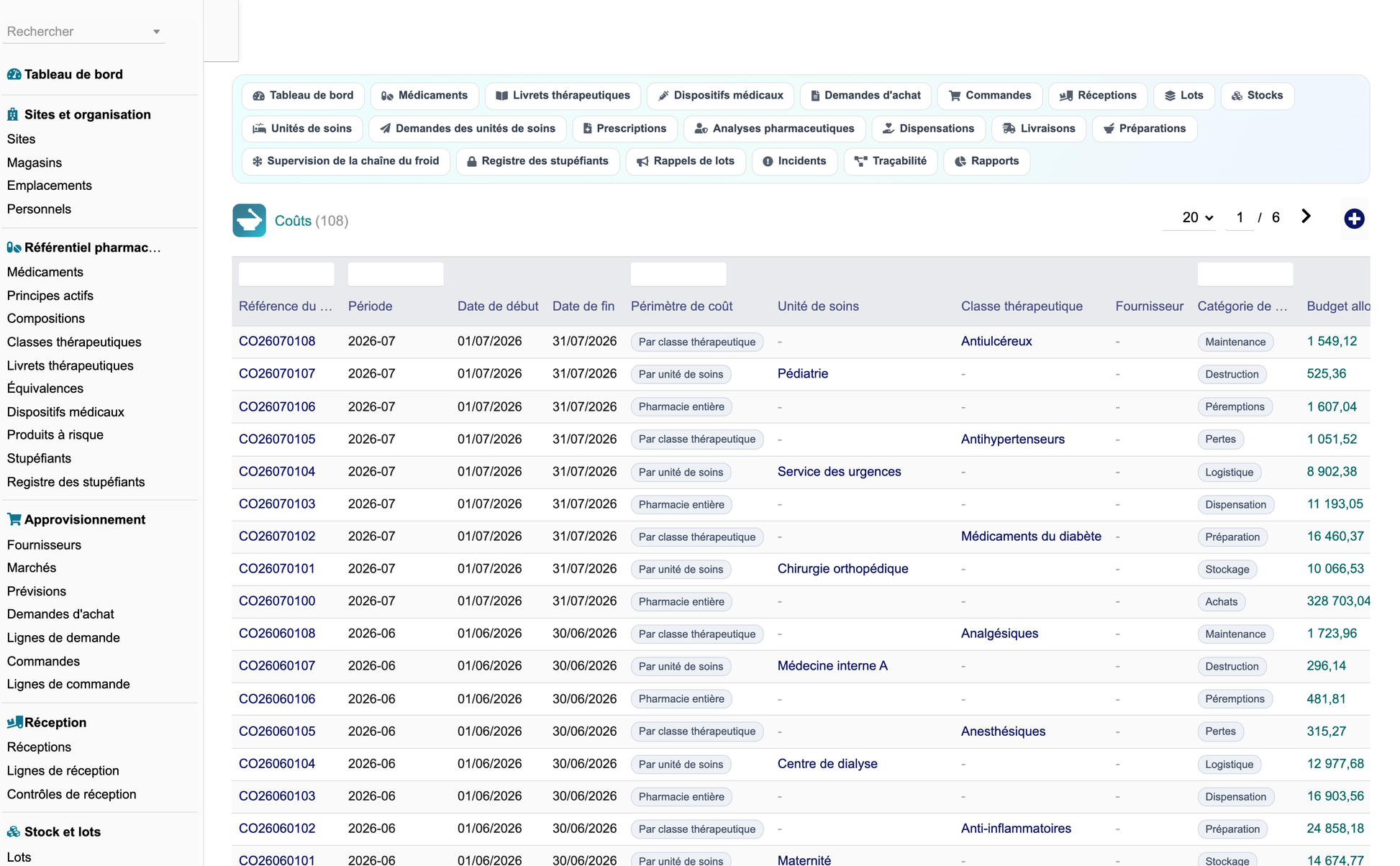Screen dimensions: 1400x866
Task: Click the Référence filter input field
Action: pos(286,274)
